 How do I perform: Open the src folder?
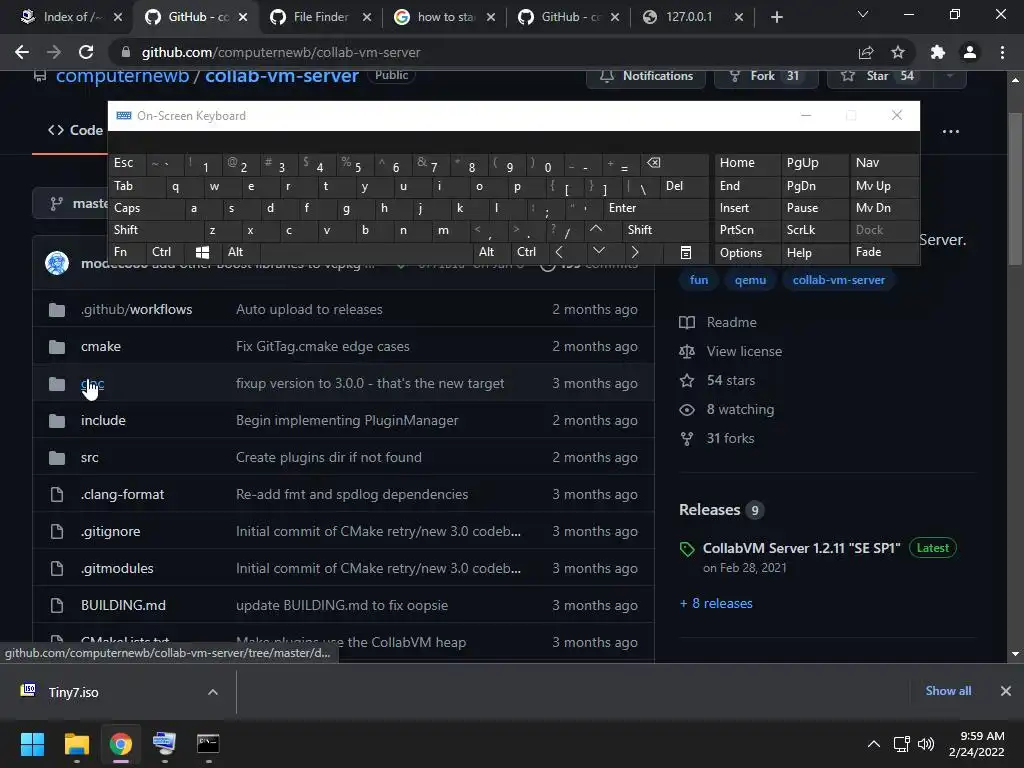[x=89, y=458]
